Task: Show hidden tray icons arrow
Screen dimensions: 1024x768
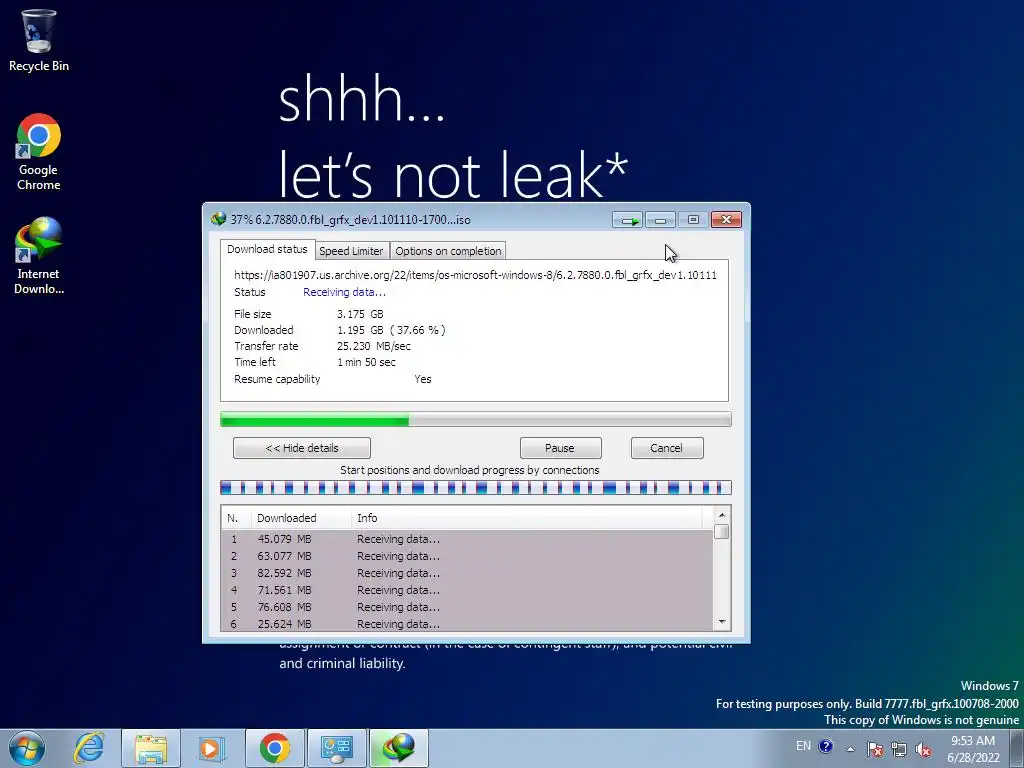Action: [x=850, y=749]
